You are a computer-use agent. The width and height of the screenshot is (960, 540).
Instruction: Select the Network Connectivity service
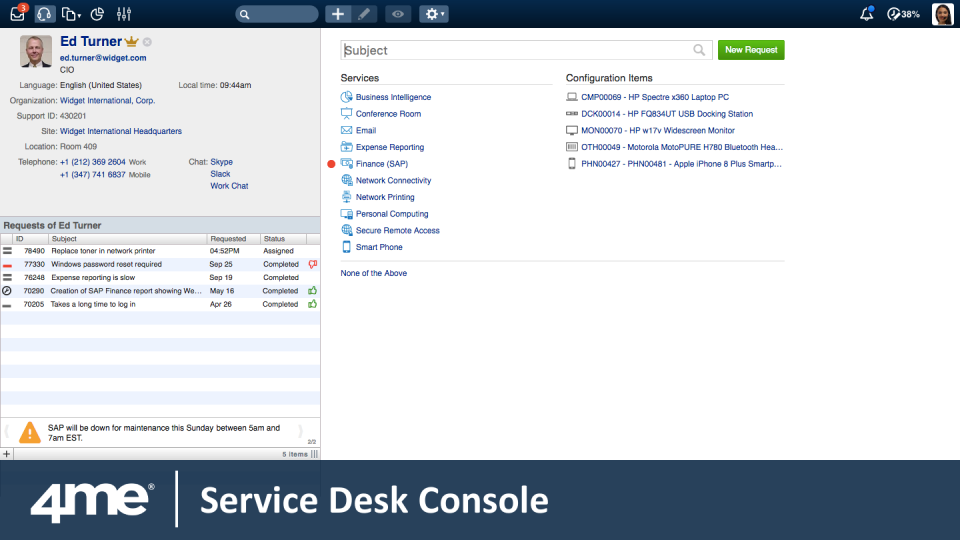[393, 180]
